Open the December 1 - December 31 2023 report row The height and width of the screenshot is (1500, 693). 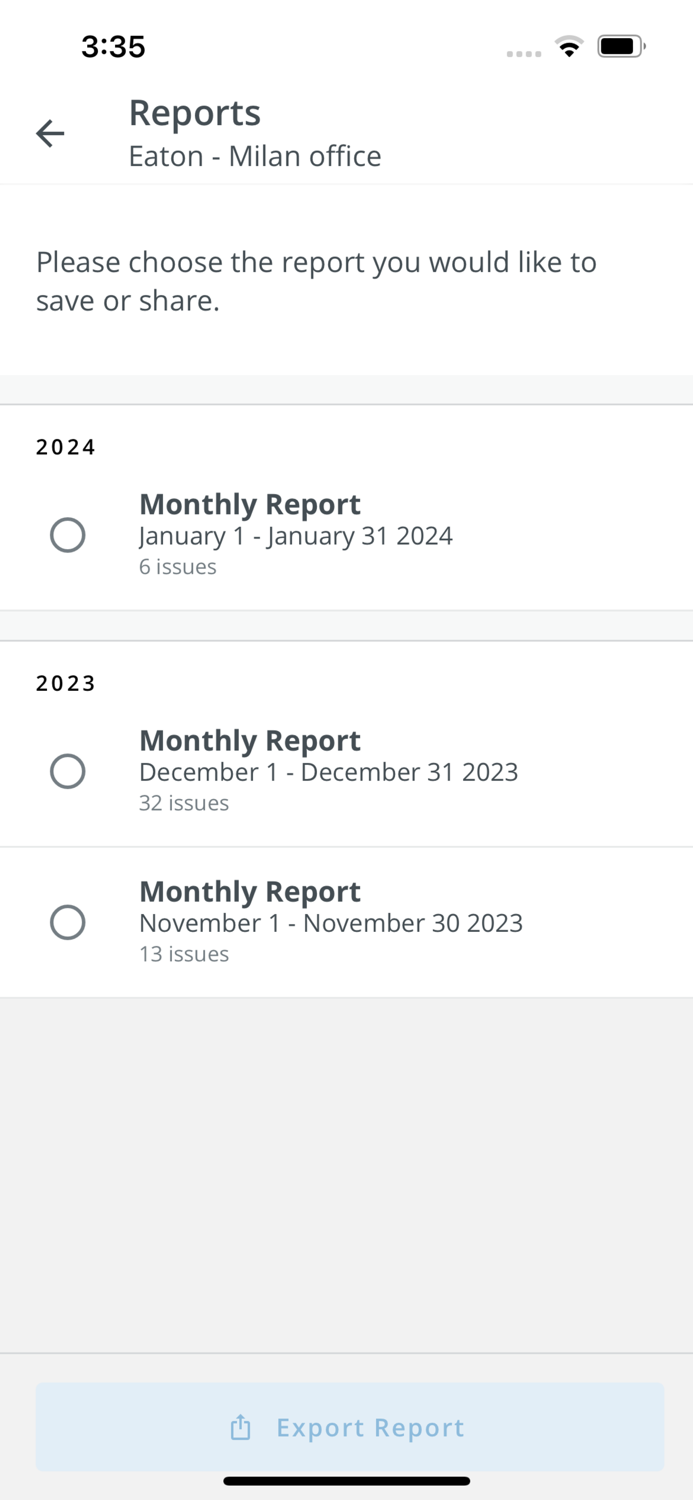click(x=329, y=771)
